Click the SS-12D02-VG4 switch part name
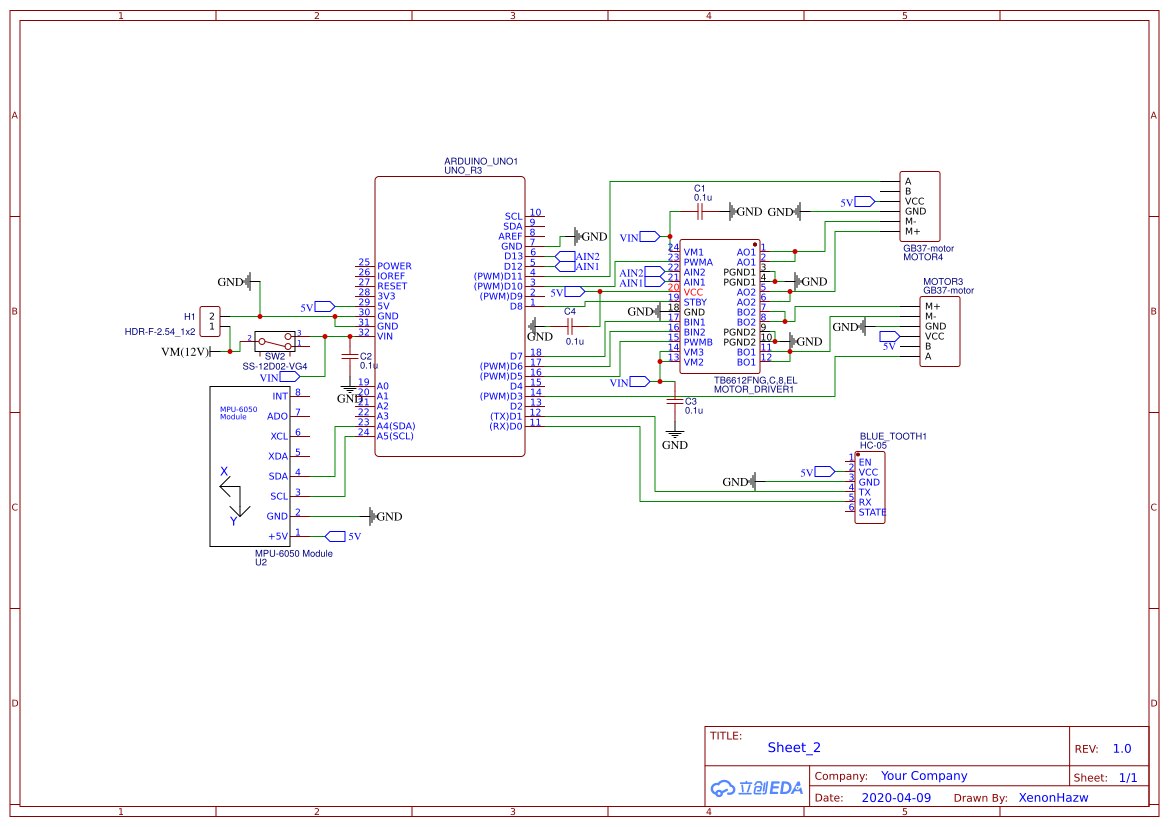This screenshot has width=1169, height=827. 274,366
